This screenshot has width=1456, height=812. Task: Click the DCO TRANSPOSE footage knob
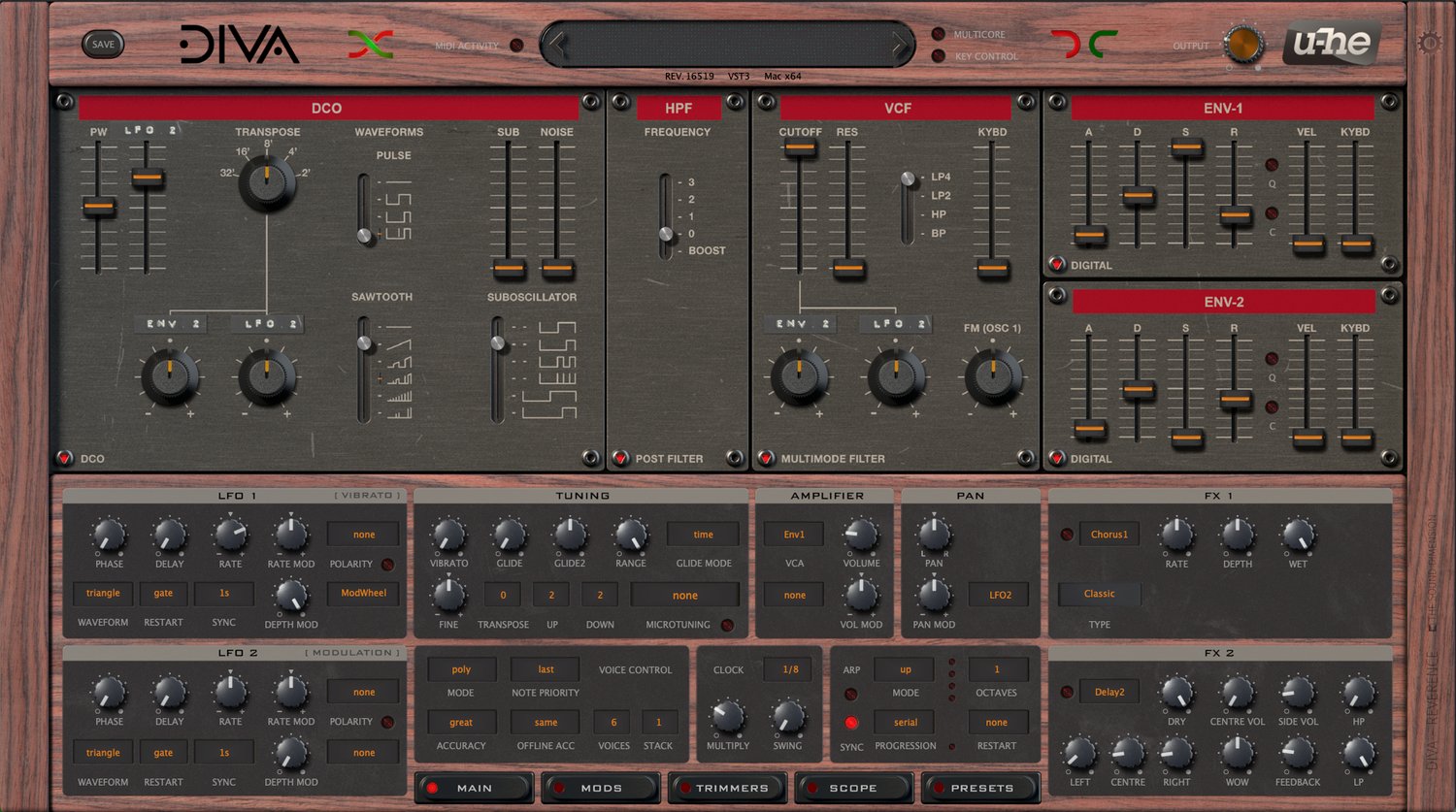tap(267, 182)
